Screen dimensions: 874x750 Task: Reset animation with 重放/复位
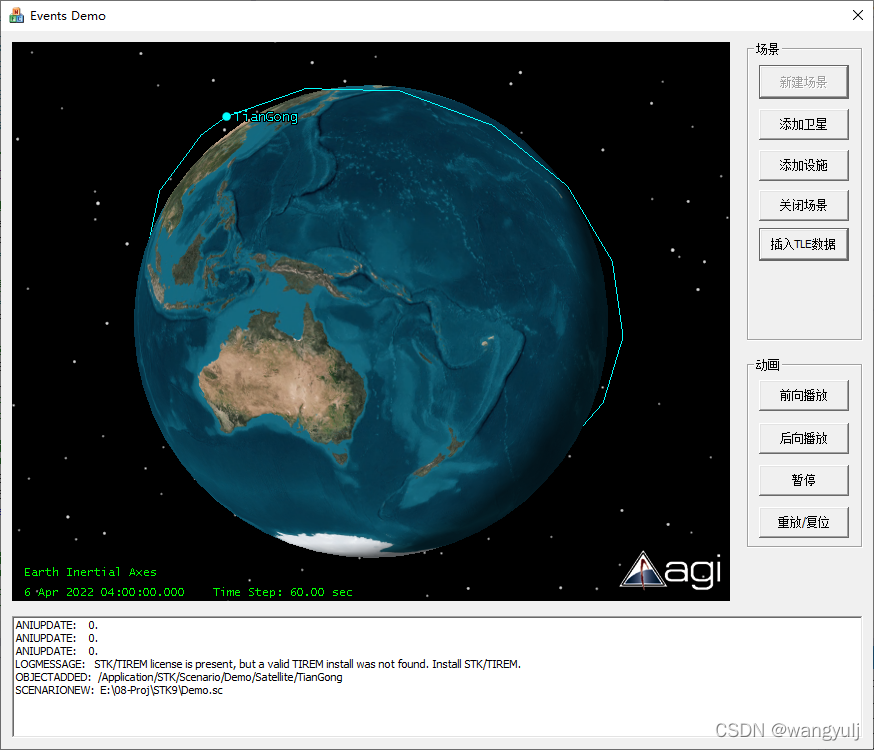click(803, 522)
